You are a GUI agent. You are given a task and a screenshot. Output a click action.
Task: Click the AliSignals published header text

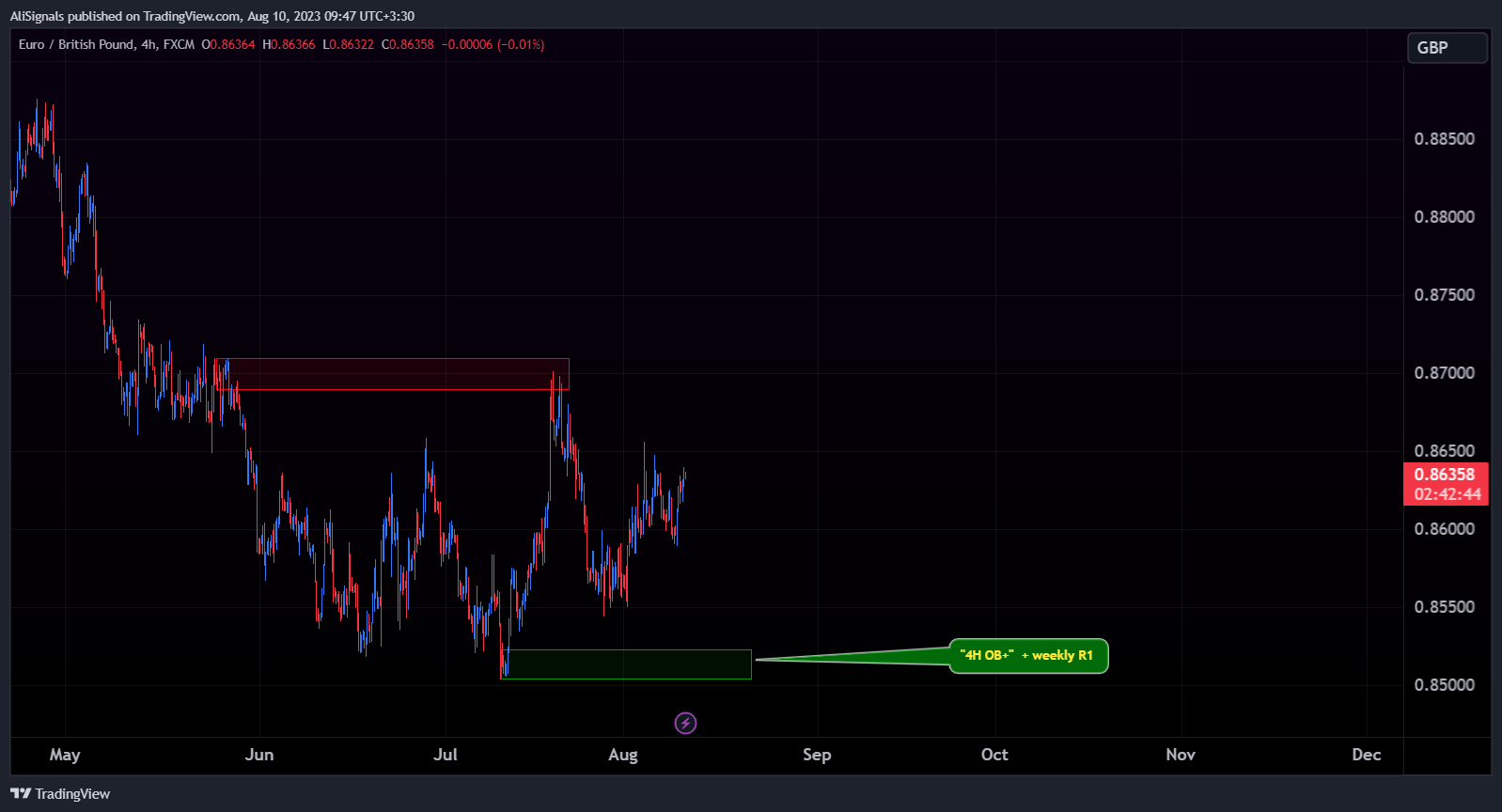(x=212, y=16)
